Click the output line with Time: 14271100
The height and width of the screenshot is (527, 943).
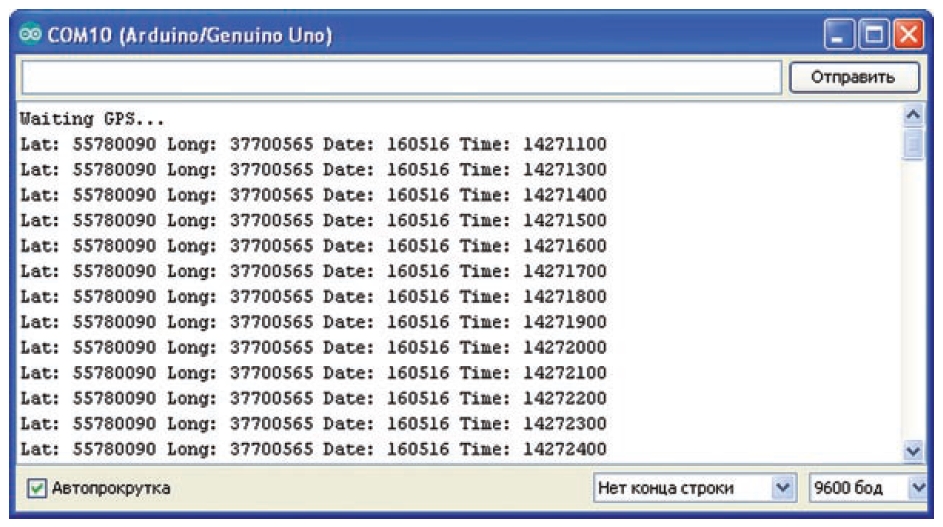(x=313, y=144)
